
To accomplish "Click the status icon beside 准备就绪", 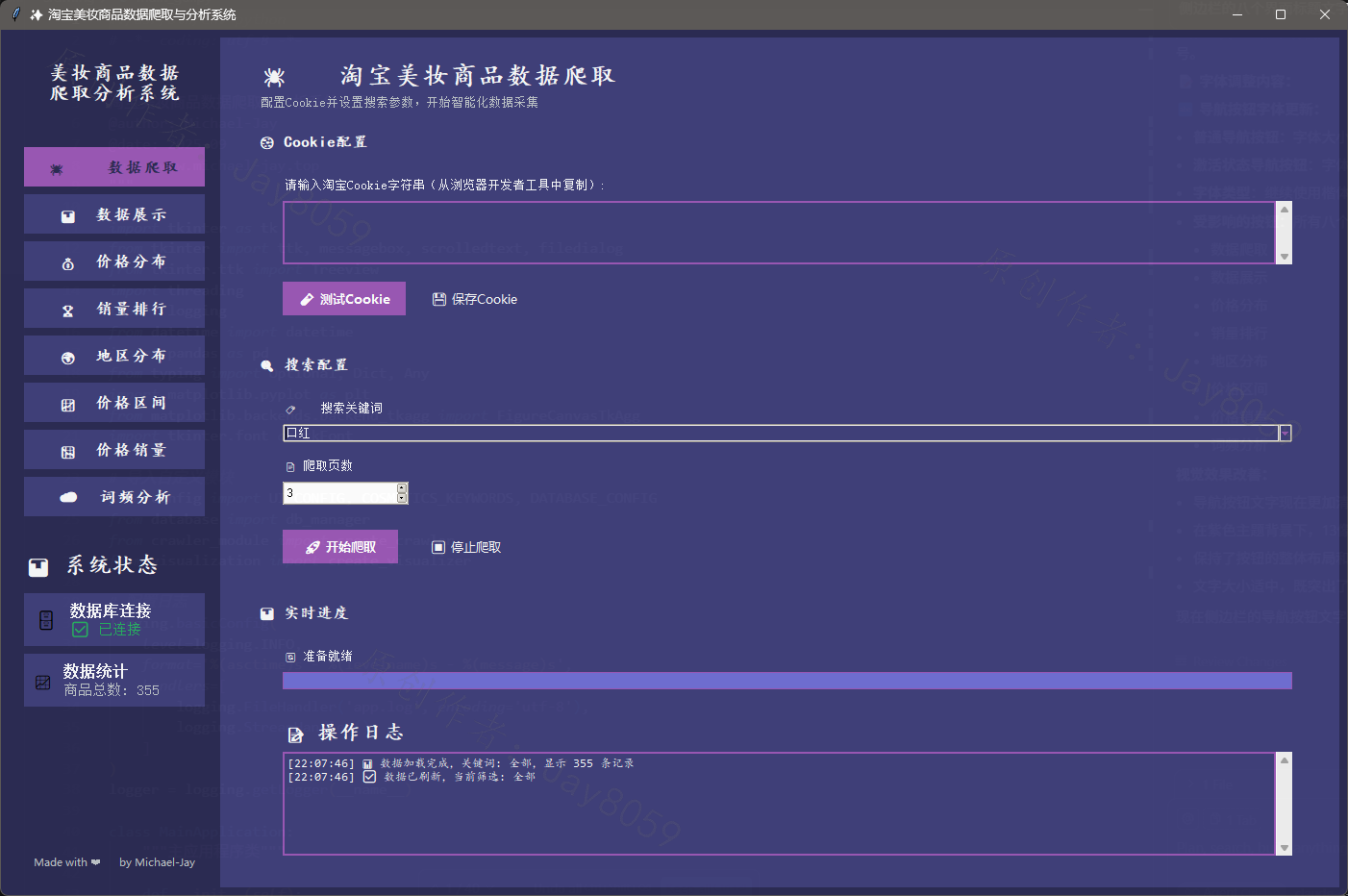I will coord(290,658).
